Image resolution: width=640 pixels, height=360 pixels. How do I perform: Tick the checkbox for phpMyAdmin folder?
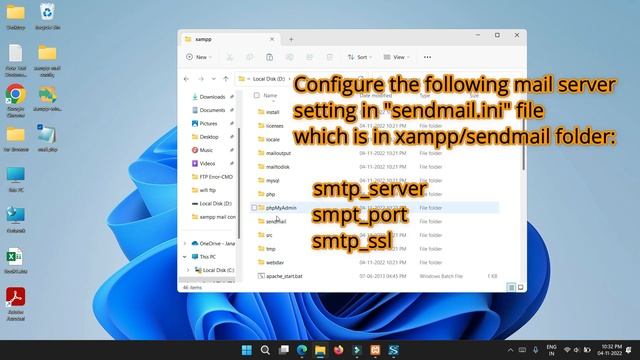(x=254, y=208)
